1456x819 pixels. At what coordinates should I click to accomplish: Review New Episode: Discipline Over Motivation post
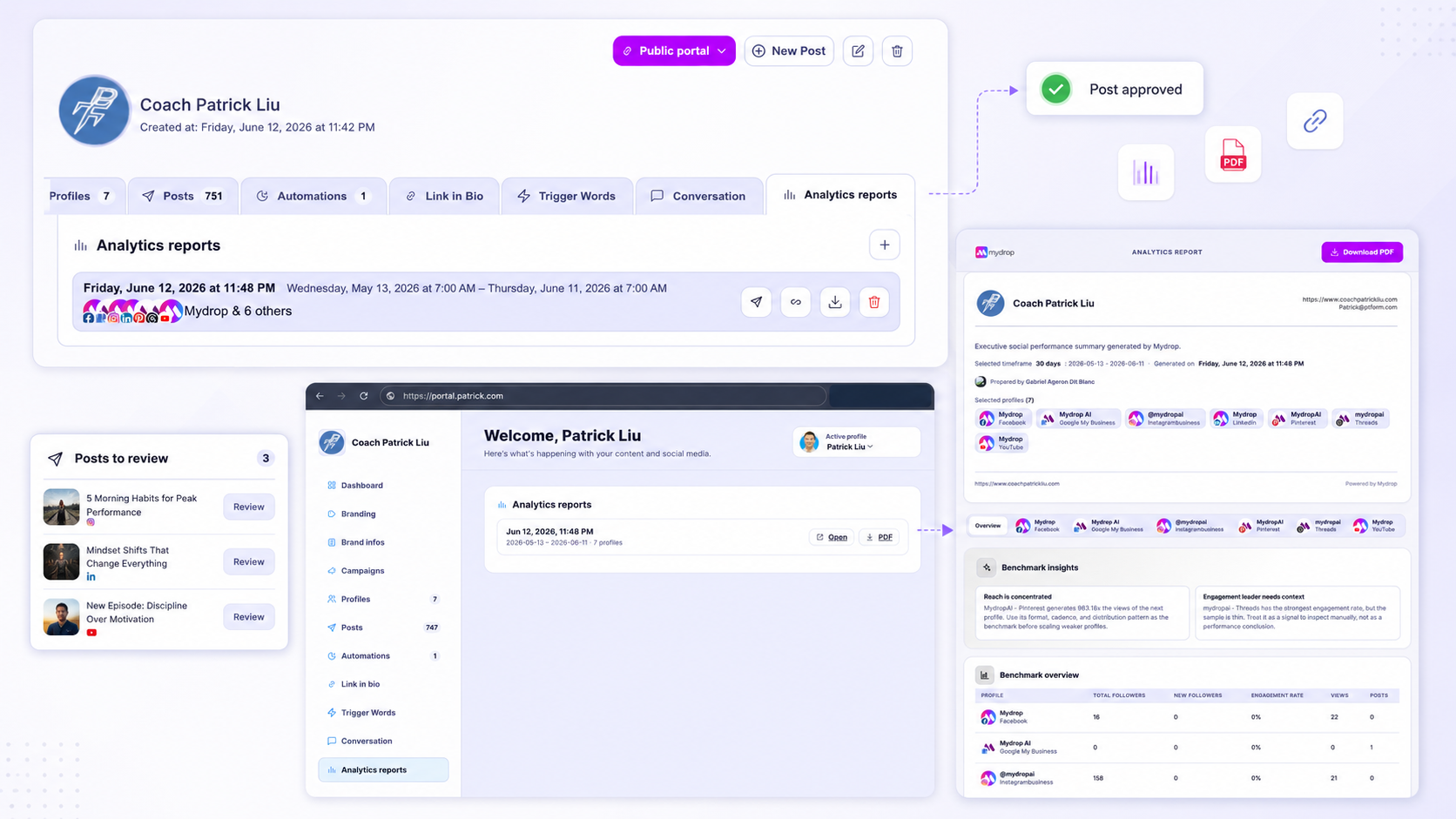click(248, 616)
